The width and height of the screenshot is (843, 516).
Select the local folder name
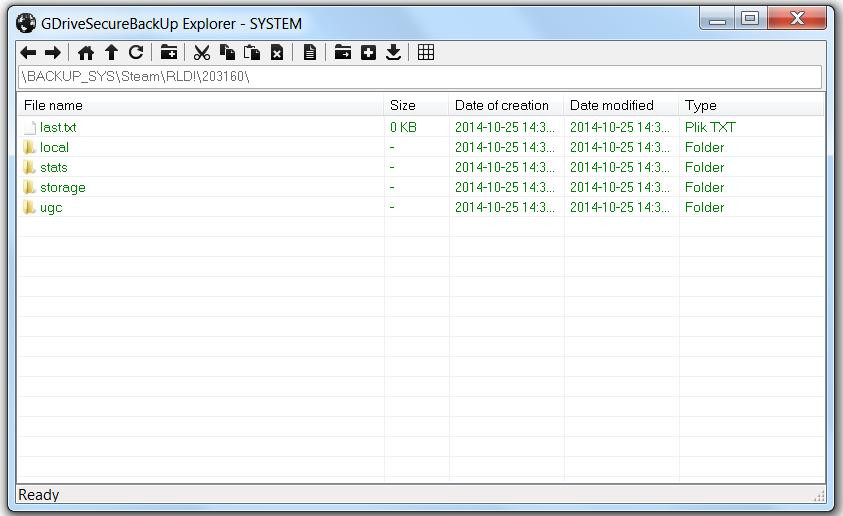coord(54,147)
